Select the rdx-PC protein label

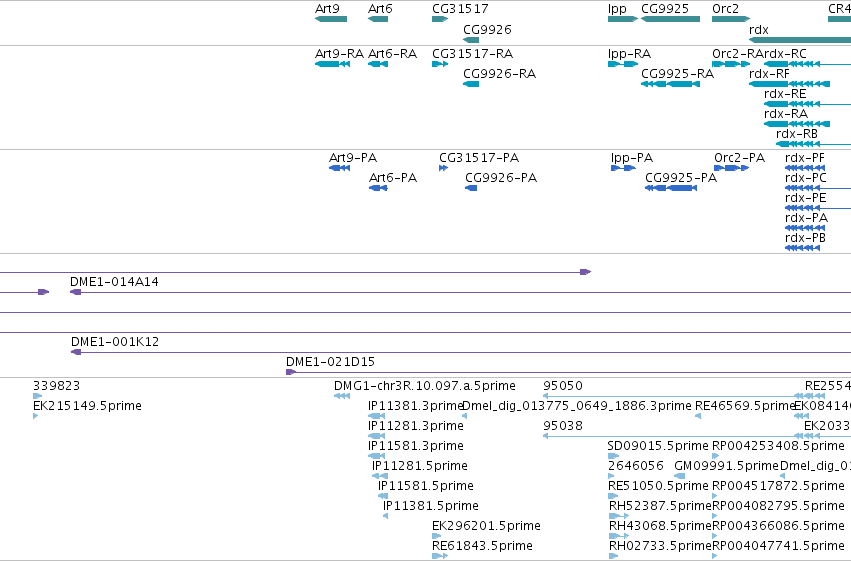click(806, 177)
